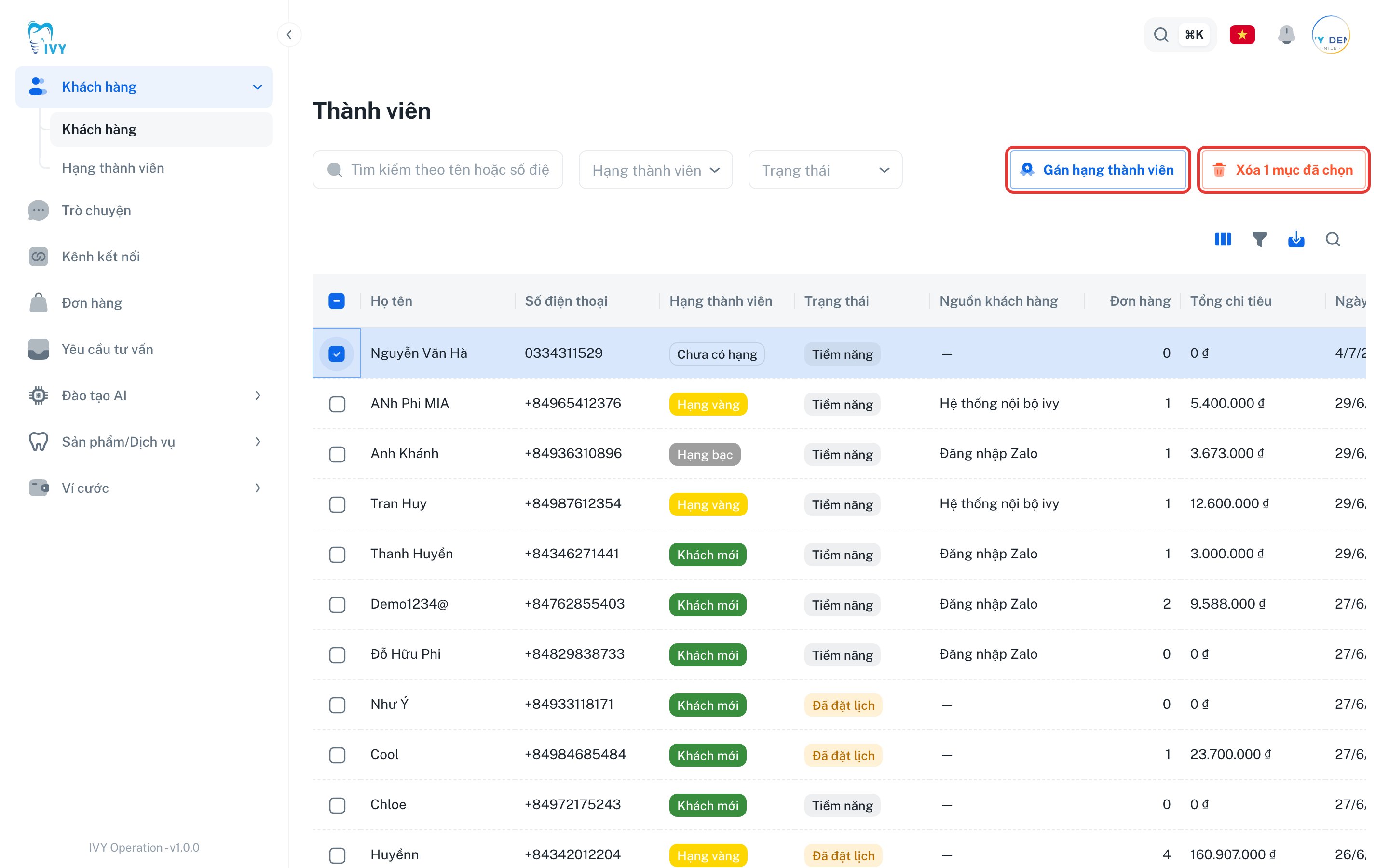Click the Ví cước wallet icon
Viewport: 1389px width, 868px height.
tap(39, 488)
